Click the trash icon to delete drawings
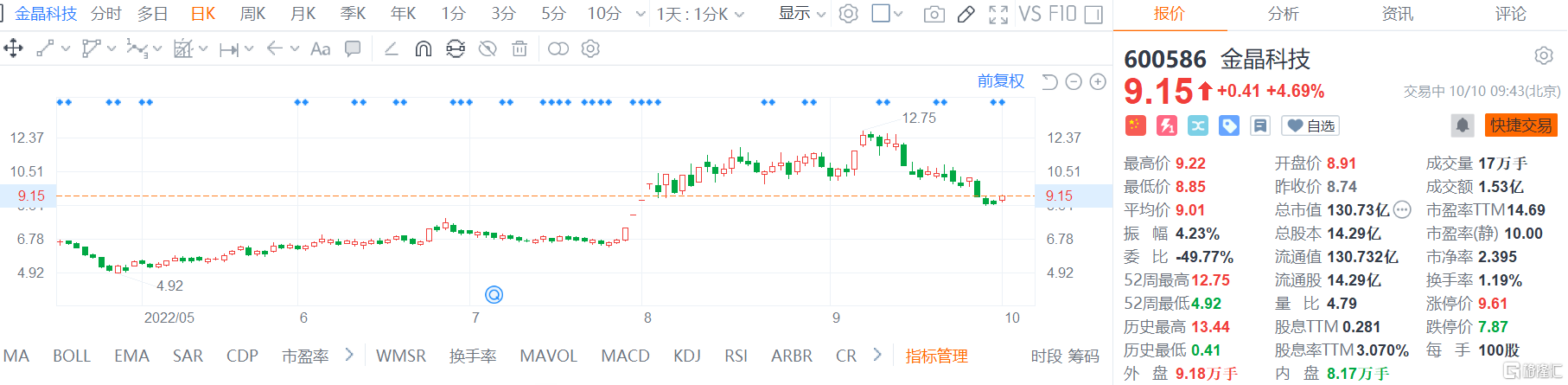 [x=519, y=48]
